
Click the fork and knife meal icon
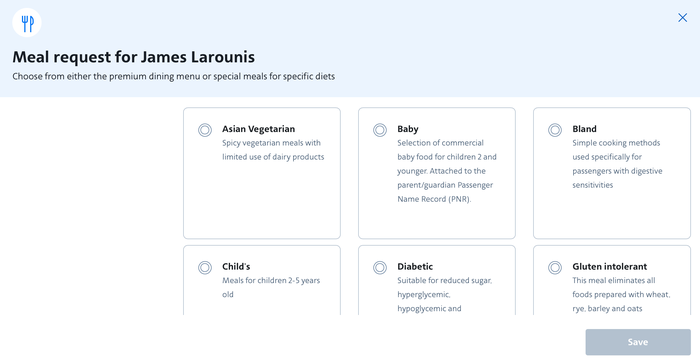[27, 22]
